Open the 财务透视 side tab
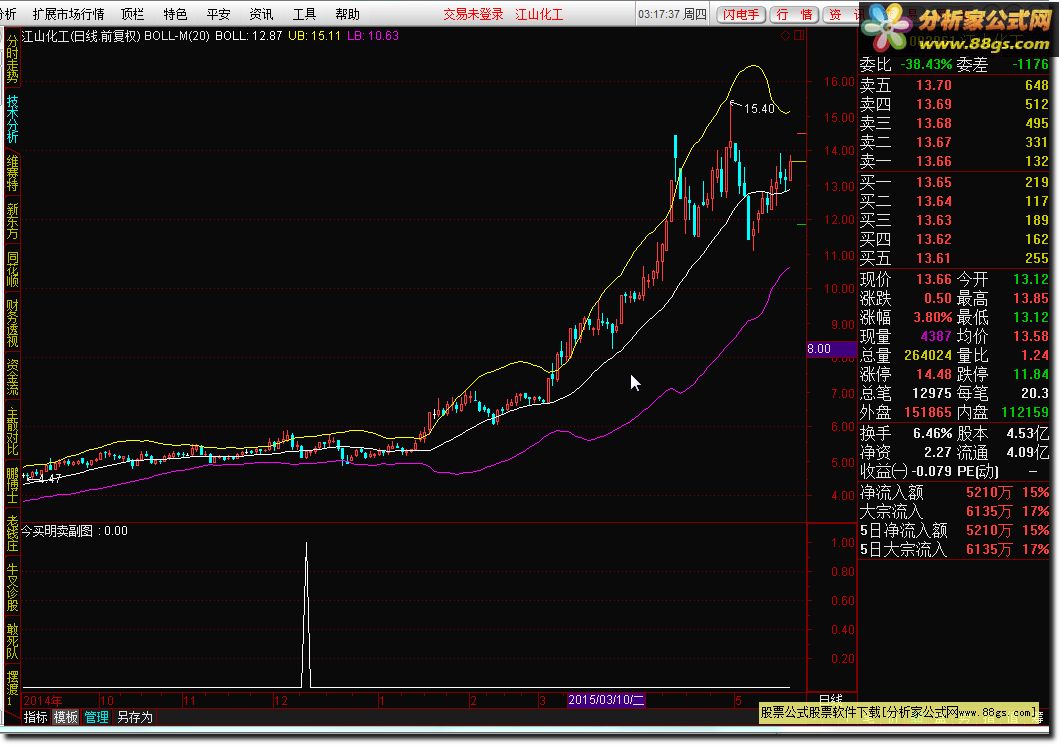This screenshot has width=1061, height=745. (x=12, y=323)
